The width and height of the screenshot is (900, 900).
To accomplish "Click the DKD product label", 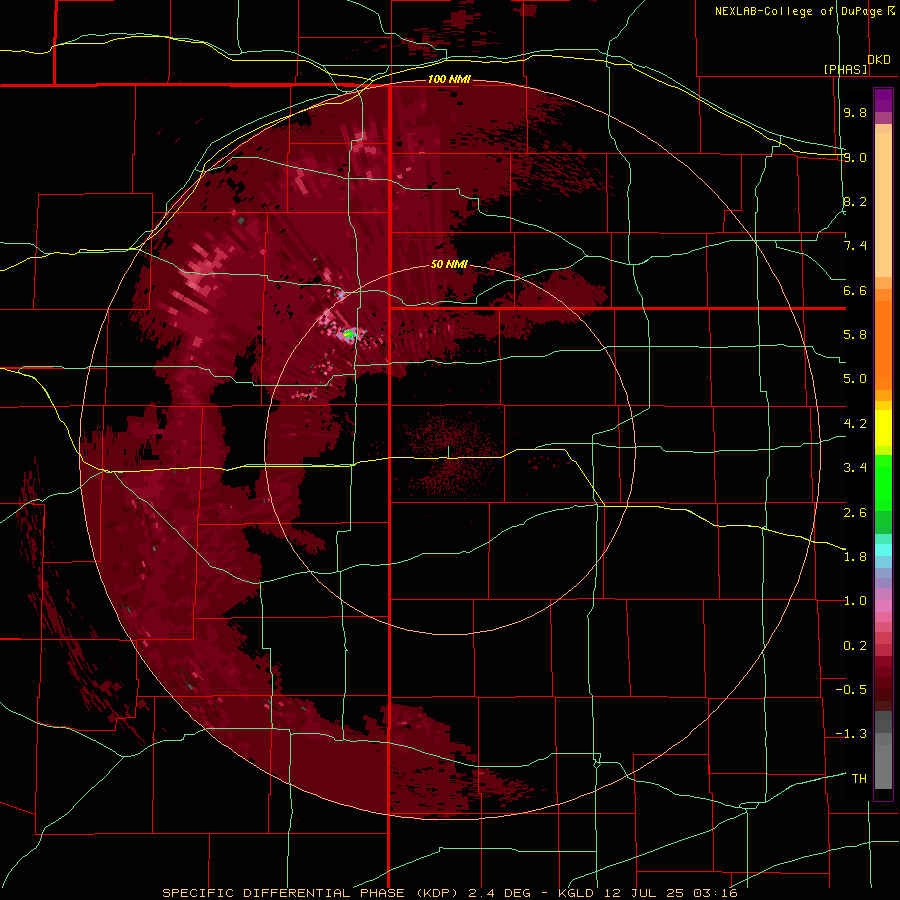I will 879,60.
